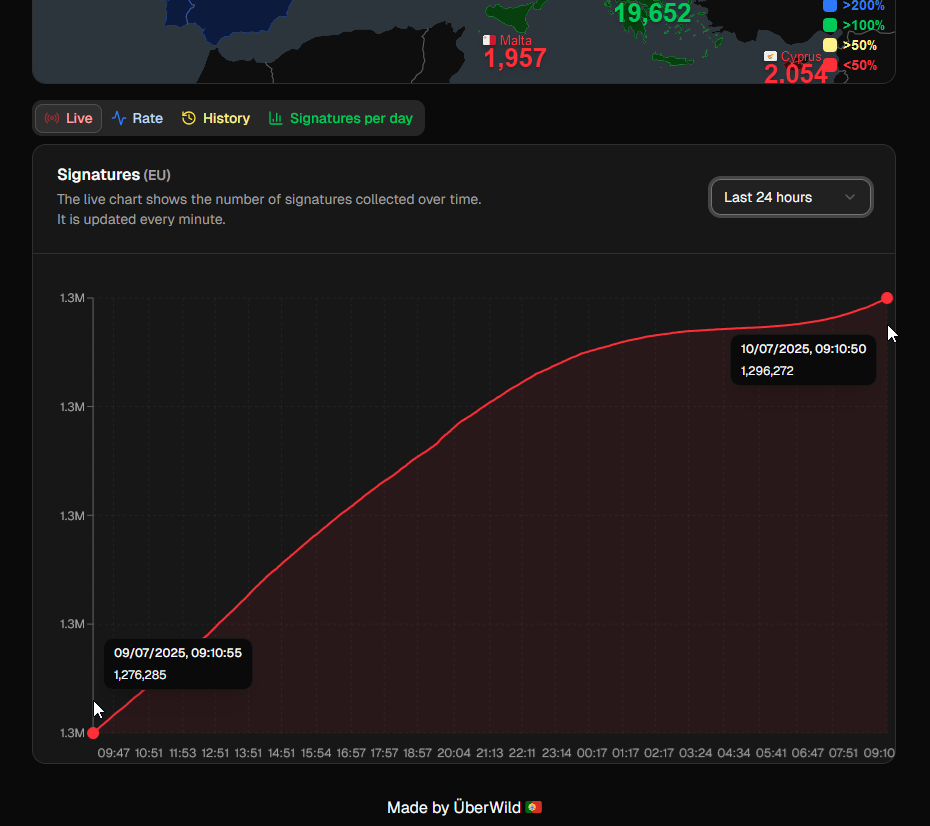This screenshot has height=826, width=930.
Task: Click the latest red chart data point
Action: point(887,298)
